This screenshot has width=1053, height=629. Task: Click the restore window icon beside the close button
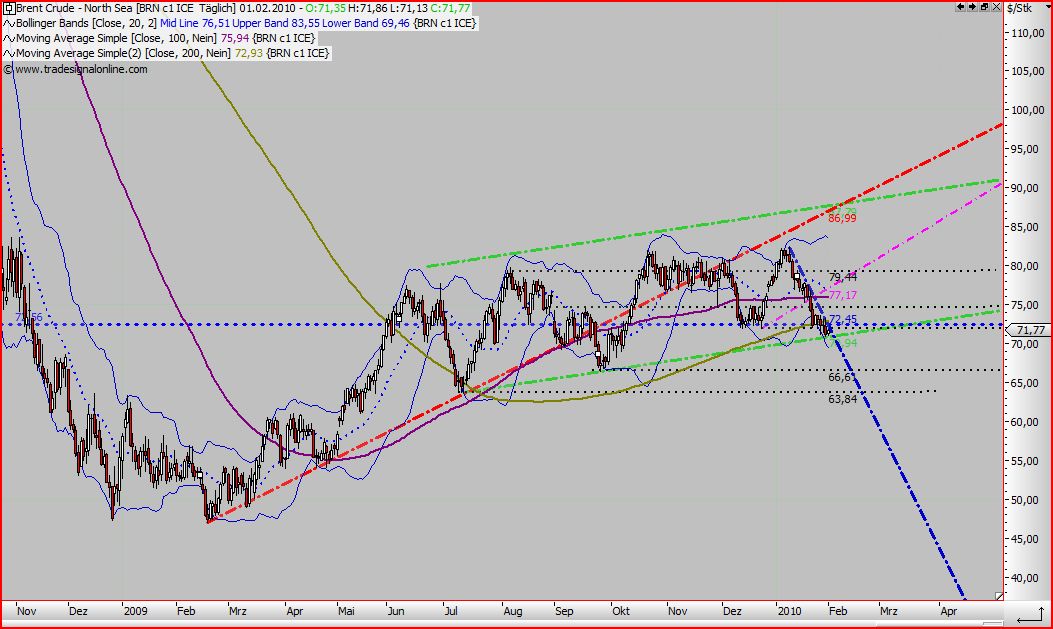984,7
